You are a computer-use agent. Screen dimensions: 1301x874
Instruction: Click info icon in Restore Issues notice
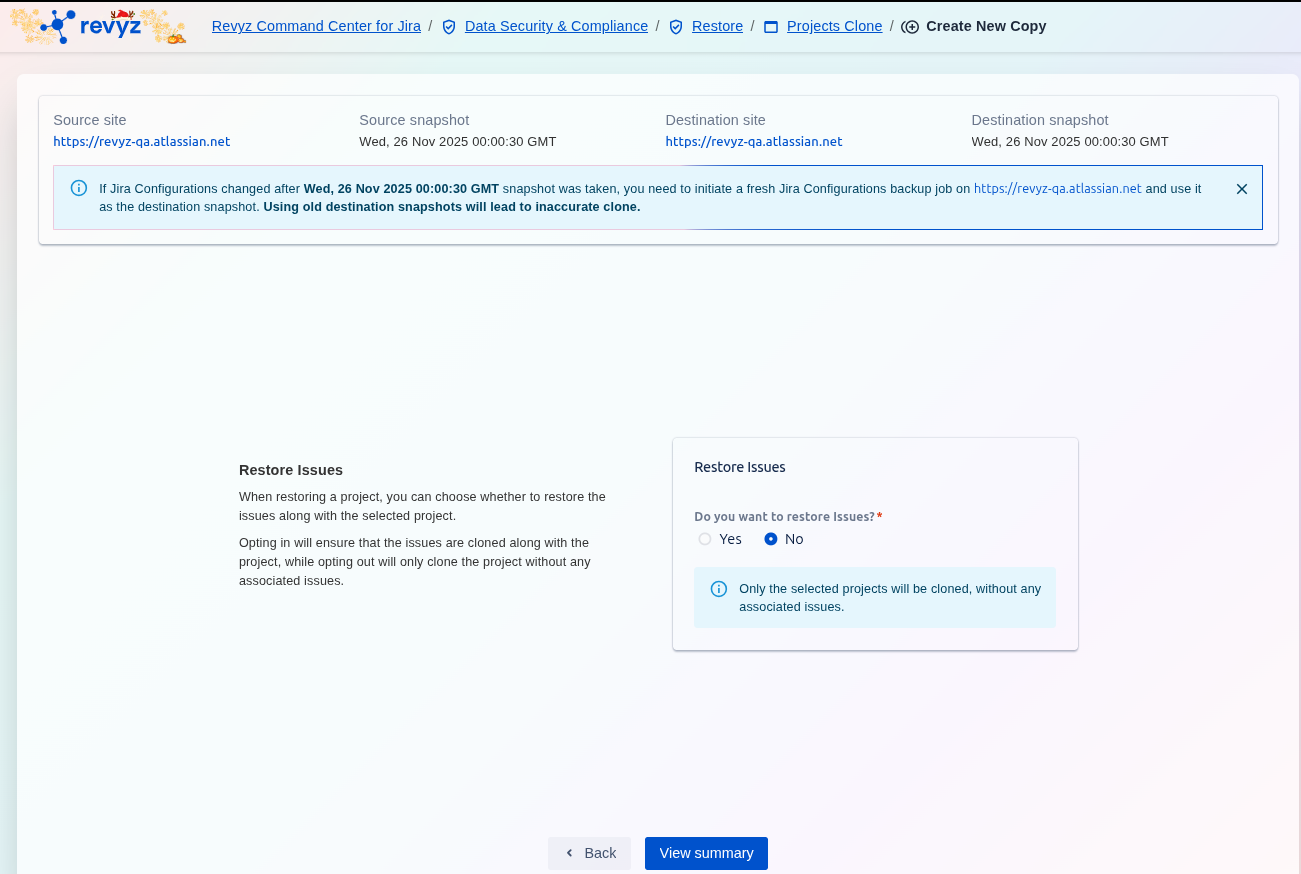pos(718,589)
